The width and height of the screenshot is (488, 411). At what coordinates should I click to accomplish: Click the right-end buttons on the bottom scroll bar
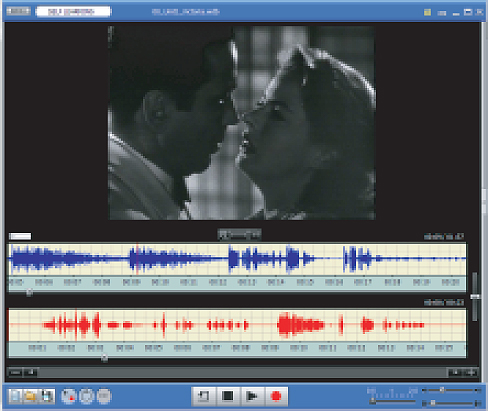click(x=463, y=372)
